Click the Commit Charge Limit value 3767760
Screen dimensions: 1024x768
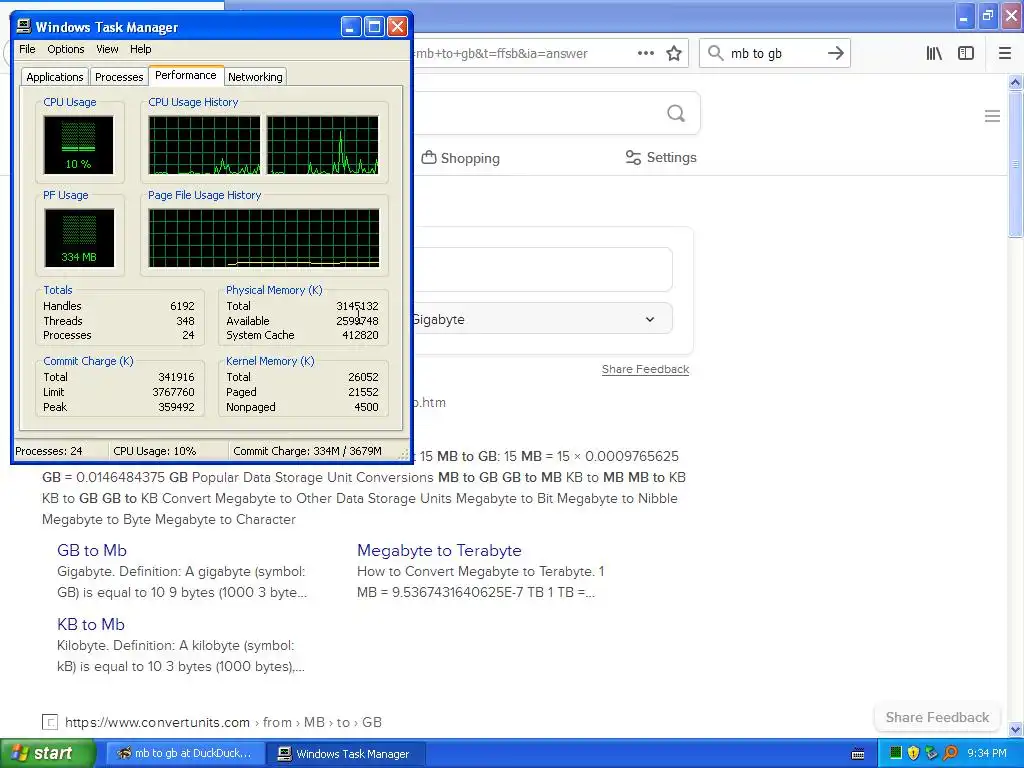click(x=174, y=392)
